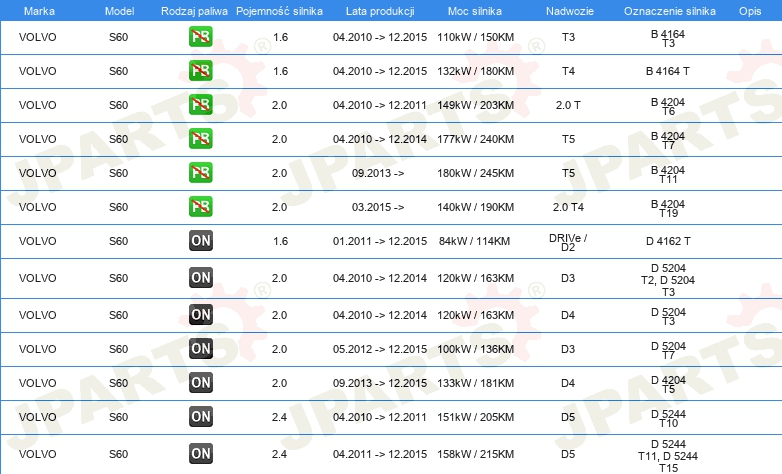Select engine code D 4204 T5
The image size is (782, 474).
668,384
